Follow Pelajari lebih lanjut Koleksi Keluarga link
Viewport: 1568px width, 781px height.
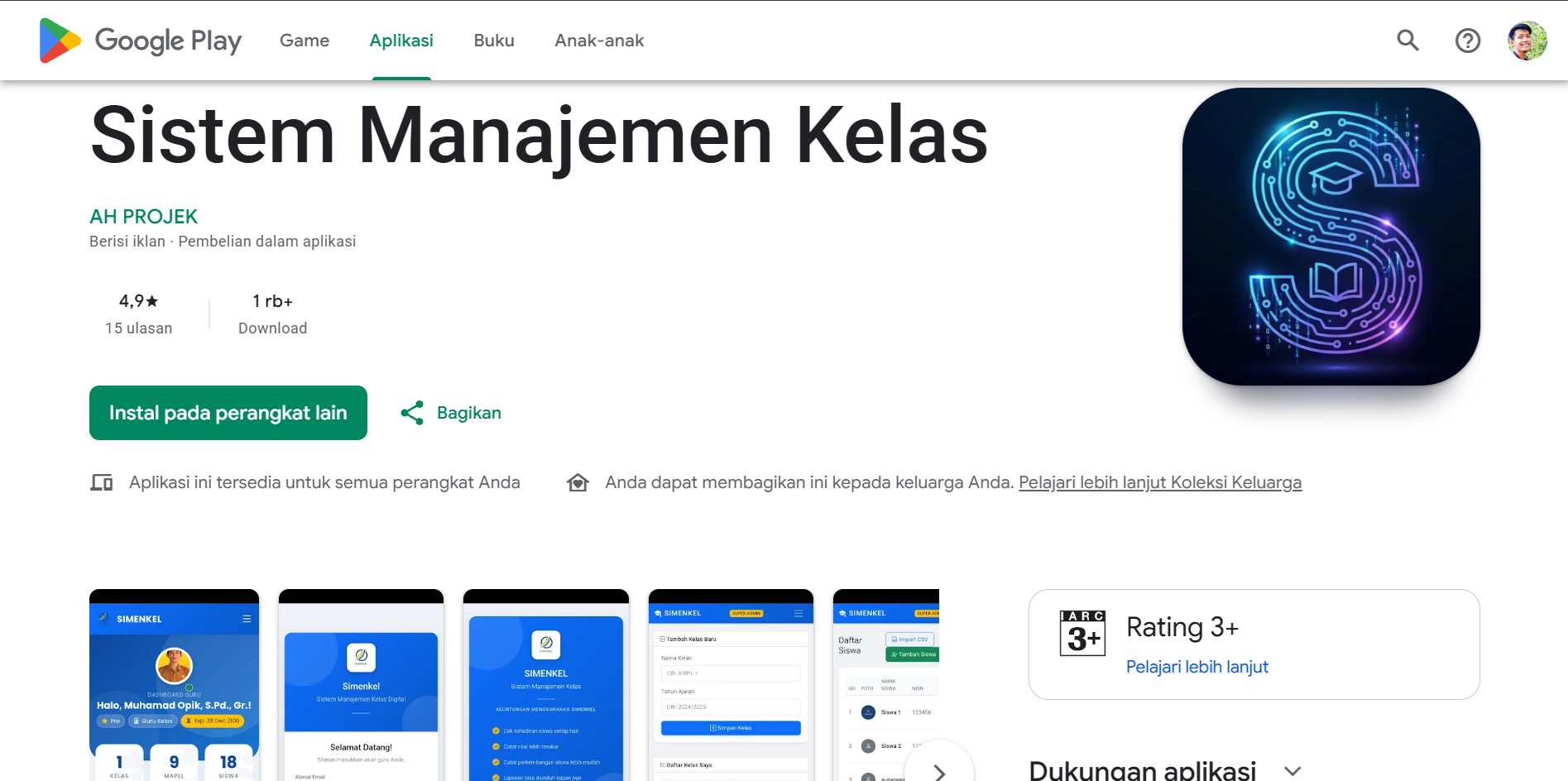pos(1160,482)
